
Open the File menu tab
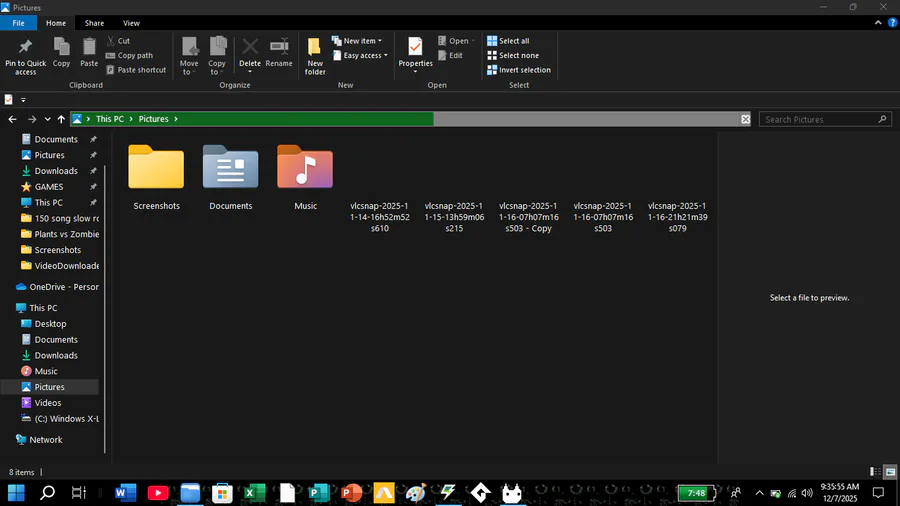(x=18, y=23)
